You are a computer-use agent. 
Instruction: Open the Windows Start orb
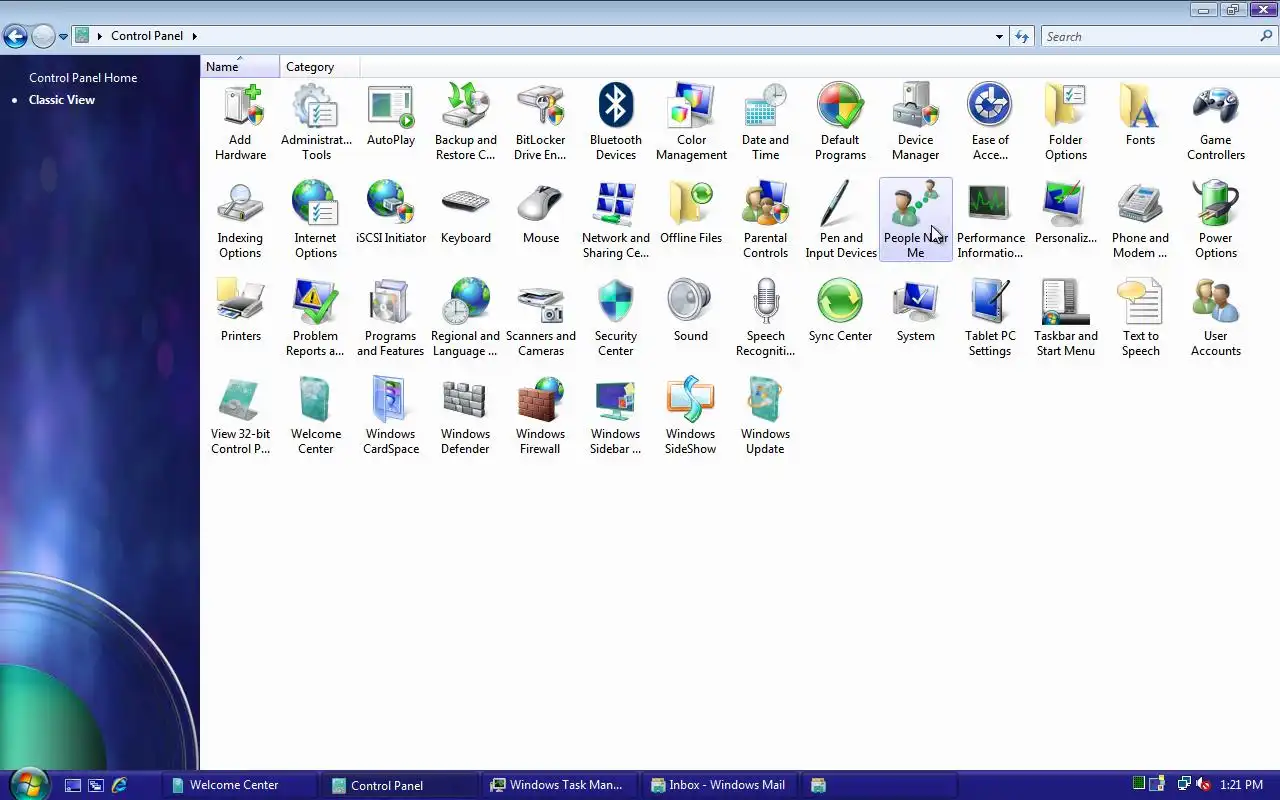27,784
